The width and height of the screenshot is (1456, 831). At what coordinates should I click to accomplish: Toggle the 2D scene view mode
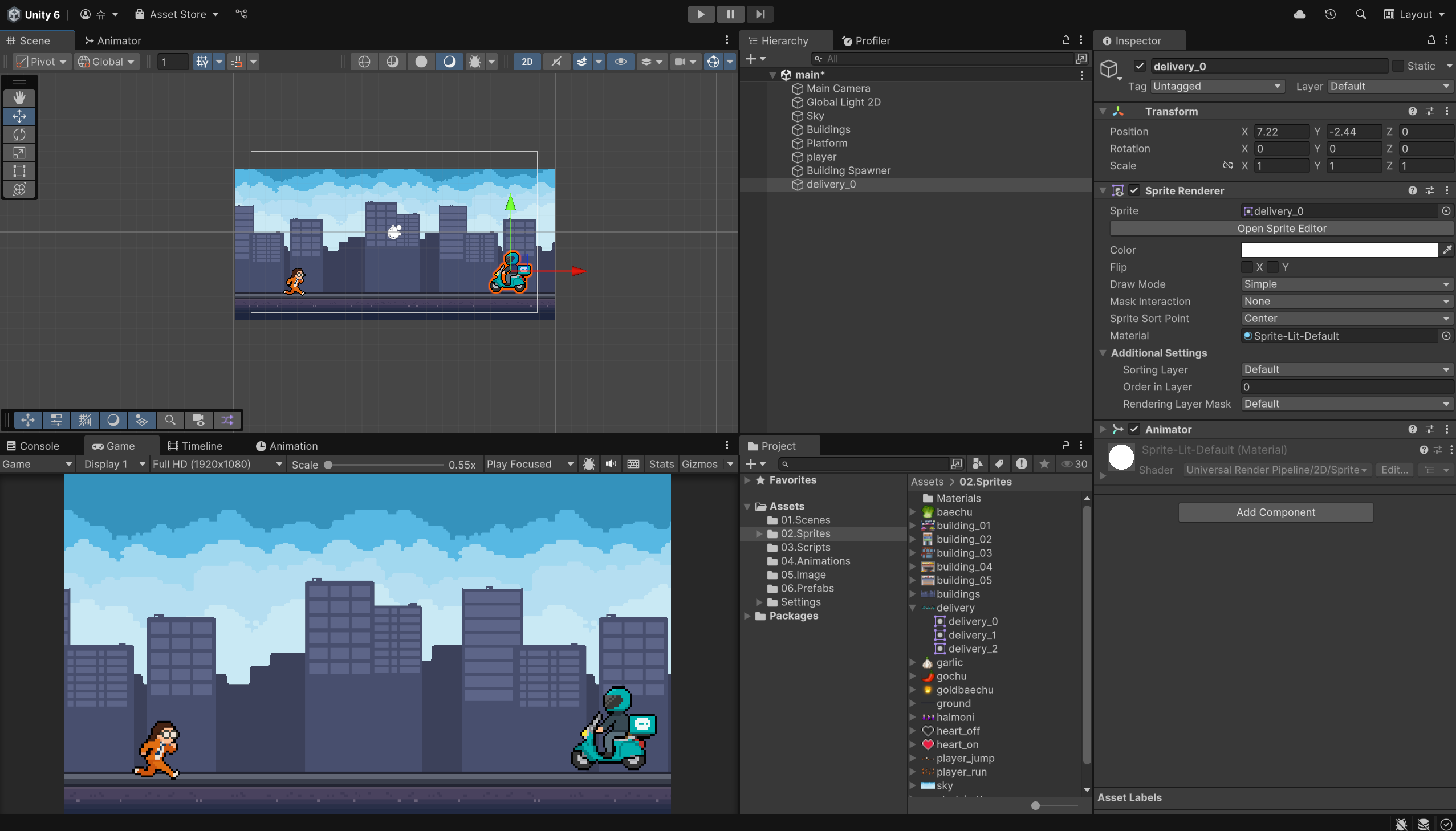pyautogui.click(x=527, y=62)
